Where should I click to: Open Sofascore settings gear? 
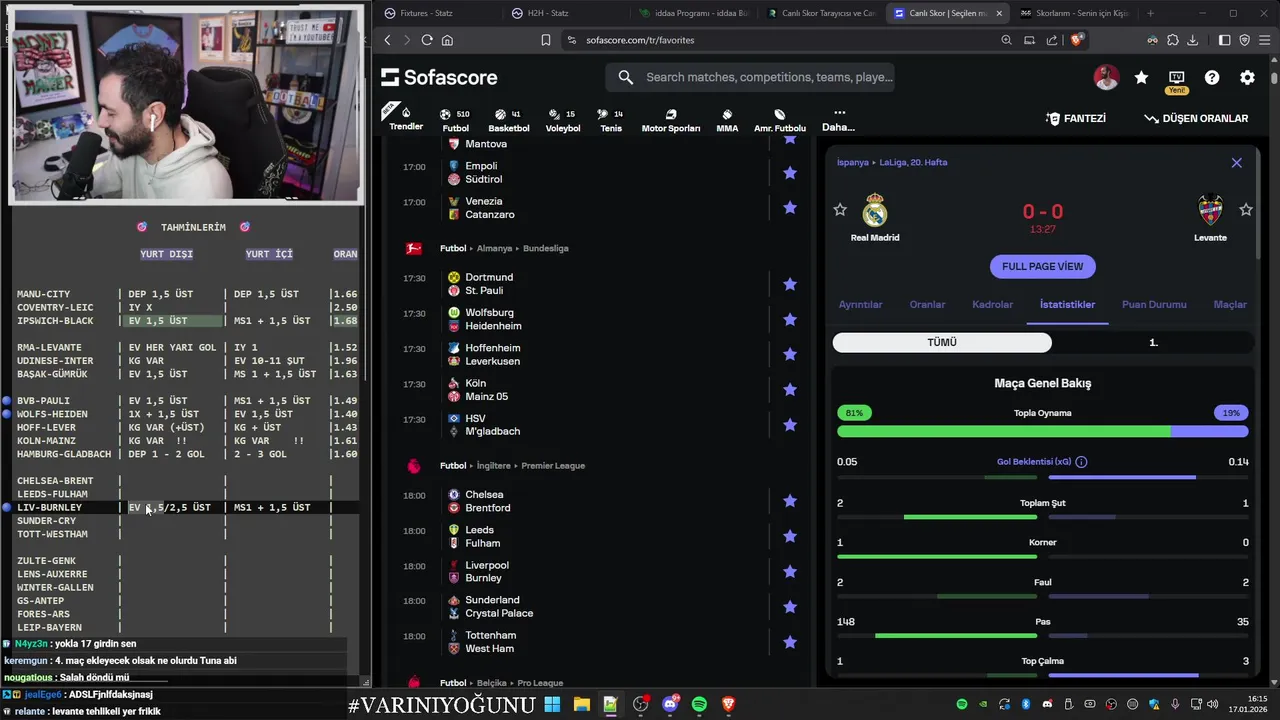pos(1247,78)
